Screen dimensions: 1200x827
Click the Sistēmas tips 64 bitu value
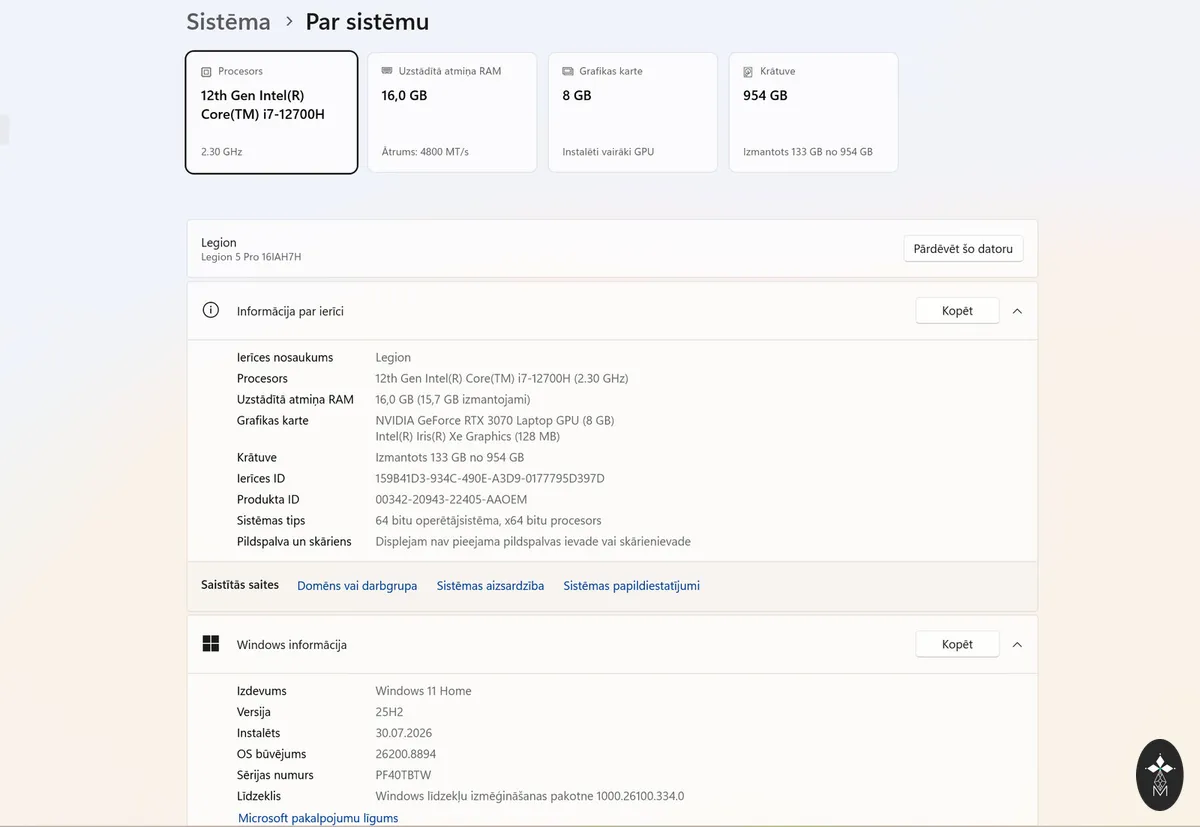click(x=488, y=520)
